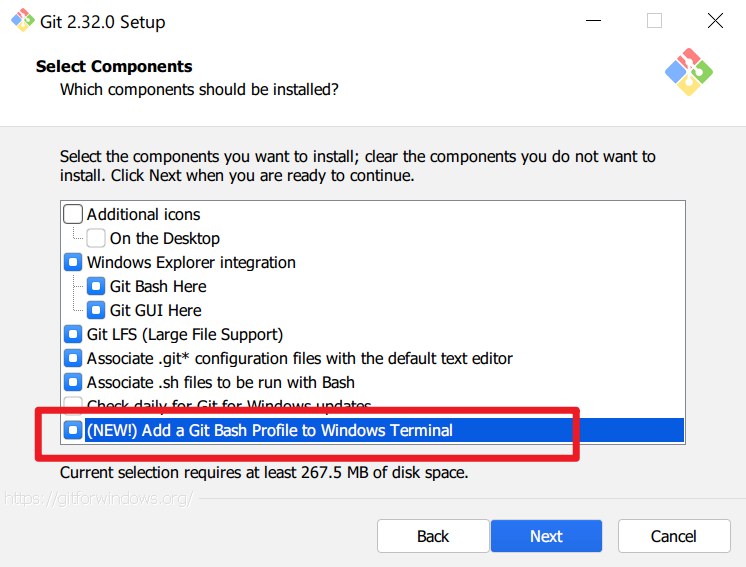This screenshot has width=746, height=567.
Task: Uncheck Associate .sh files with Bash
Action: click(73, 382)
